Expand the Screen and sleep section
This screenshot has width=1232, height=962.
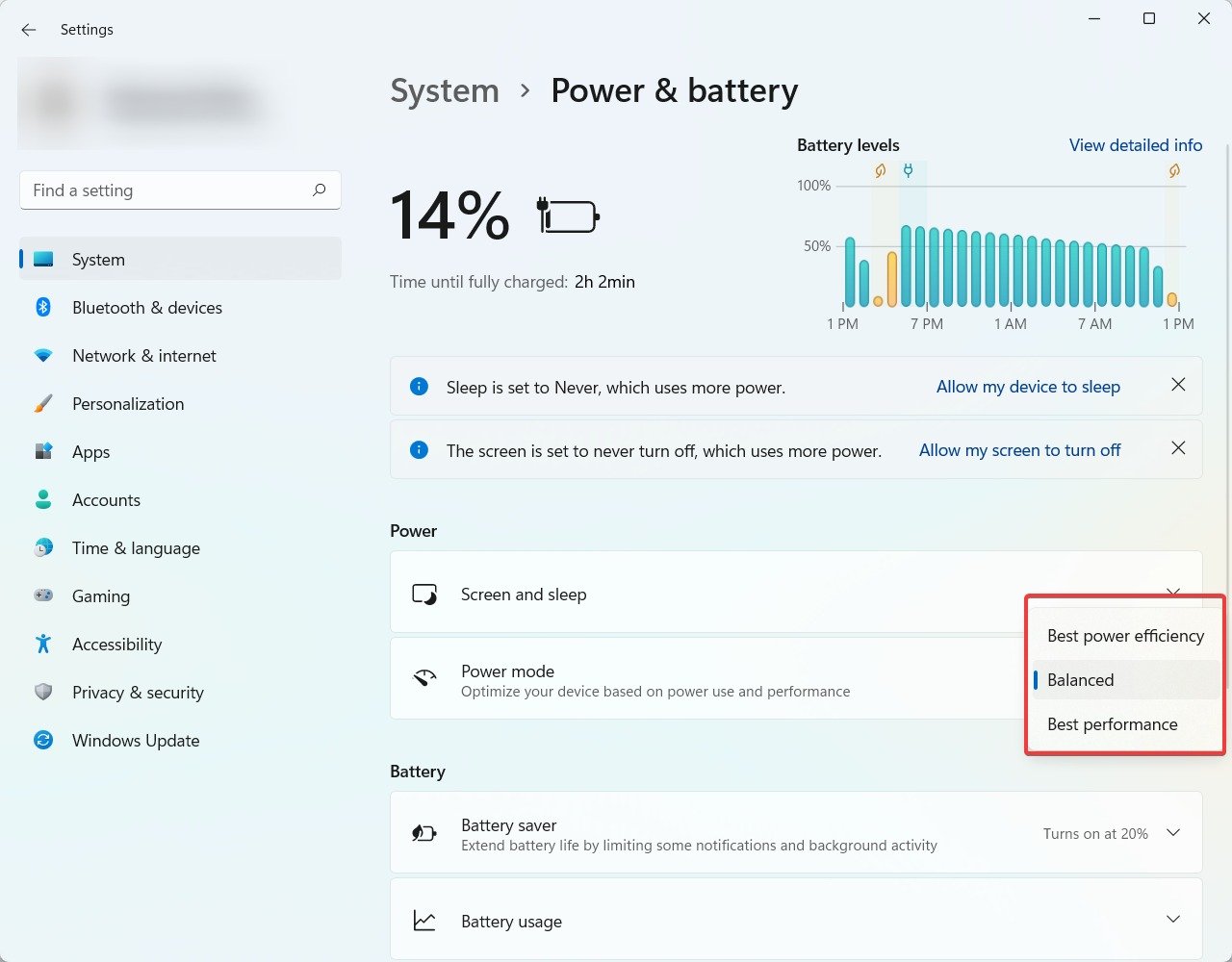1173,592
